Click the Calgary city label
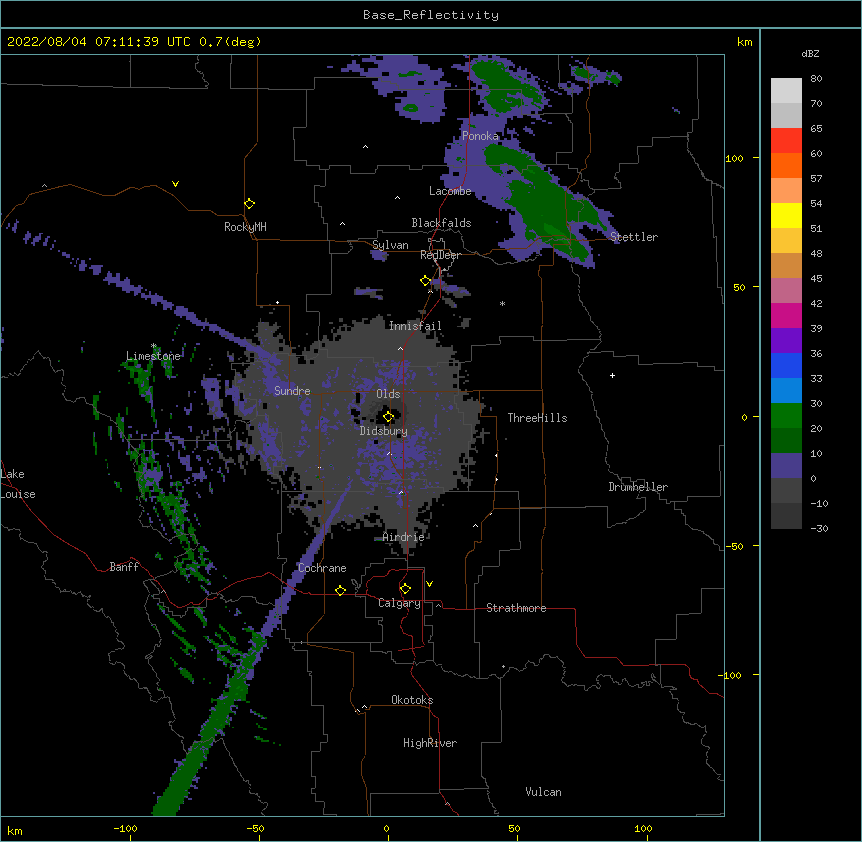This screenshot has height=842, width=862. [x=399, y=603]
